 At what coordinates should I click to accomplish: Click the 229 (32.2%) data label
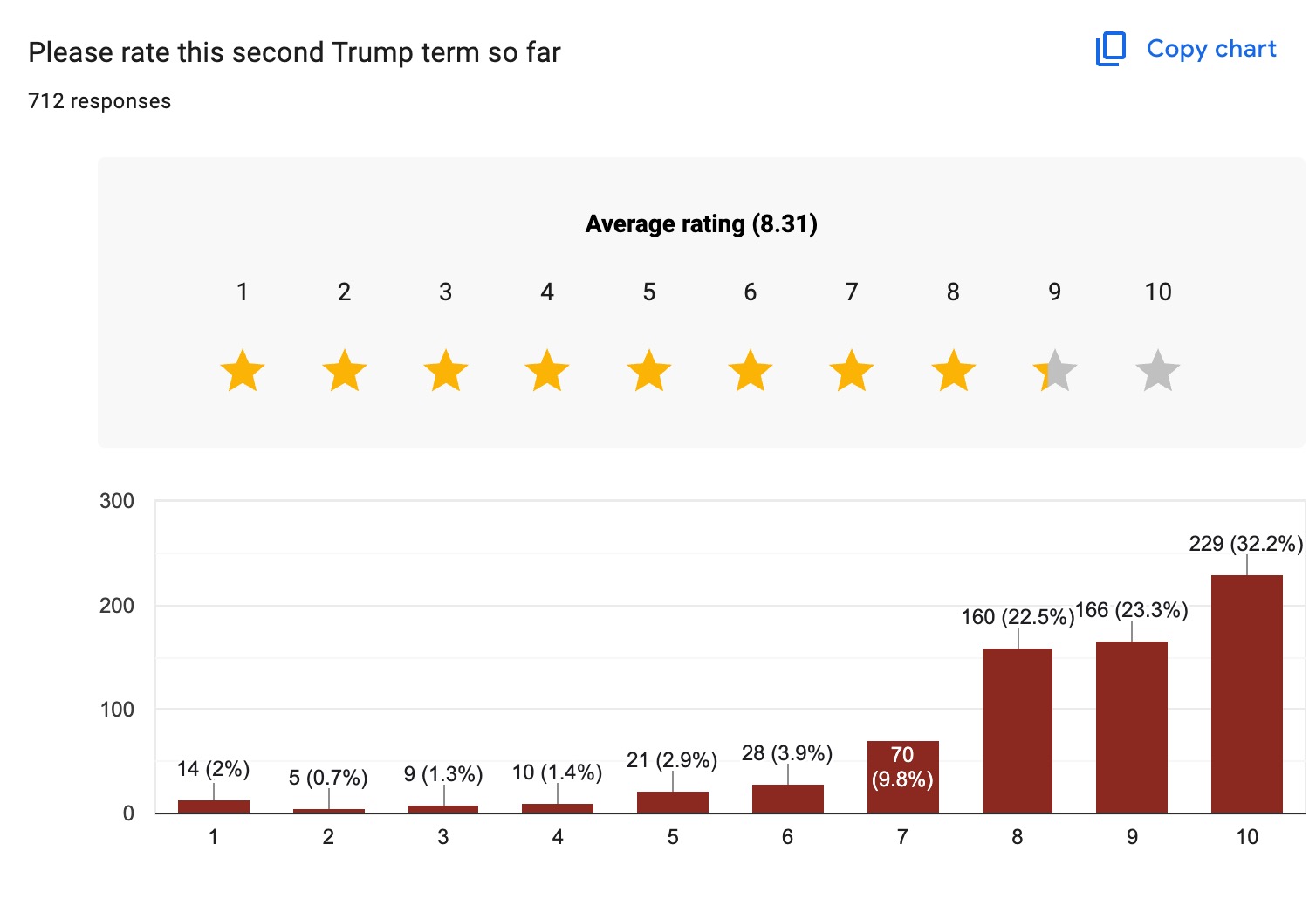click(1245, 544)
